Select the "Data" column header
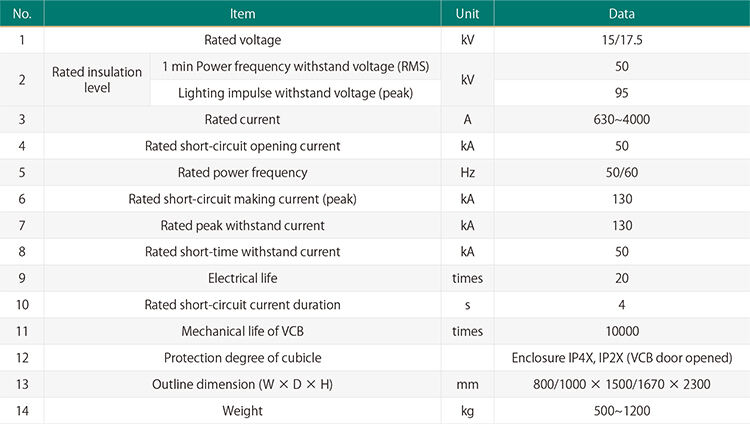The image size is (750, 424). click(x=621, y=14)
